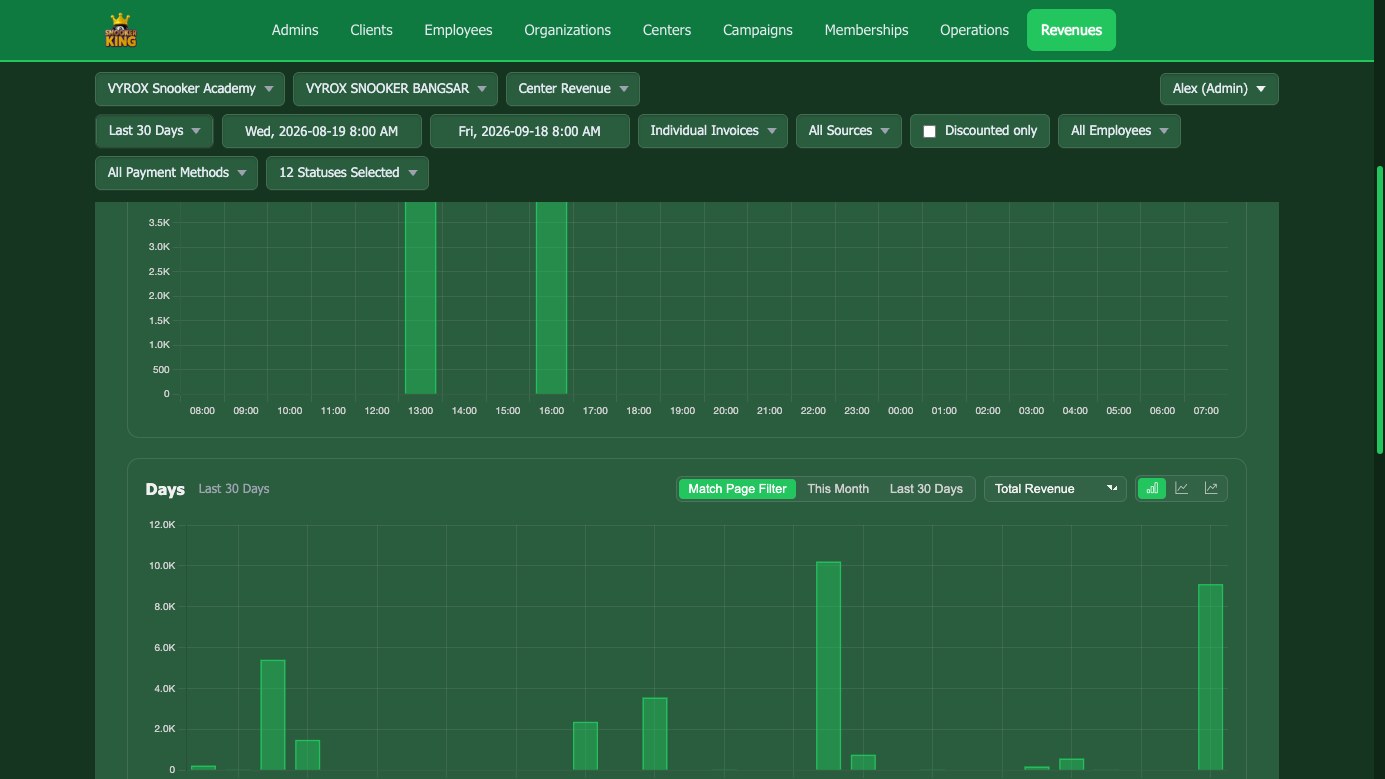Select Last 30 Days in Days chart
Screen dimensions: 1385x779
926,489
